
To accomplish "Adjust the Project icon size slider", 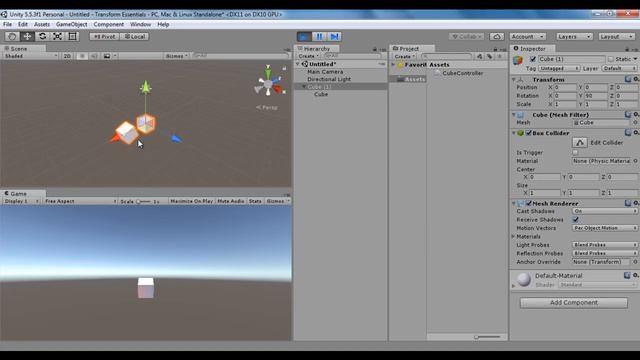I will point(487,337).
